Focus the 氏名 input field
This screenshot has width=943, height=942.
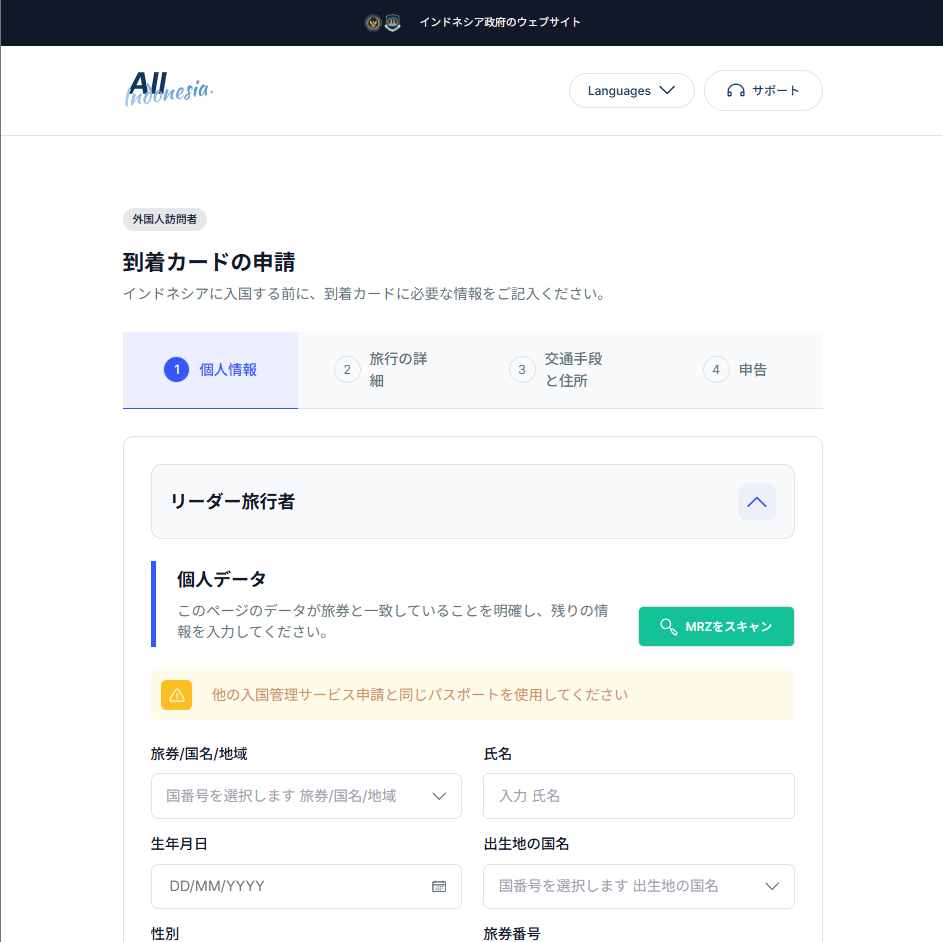[x=639, y=796]
